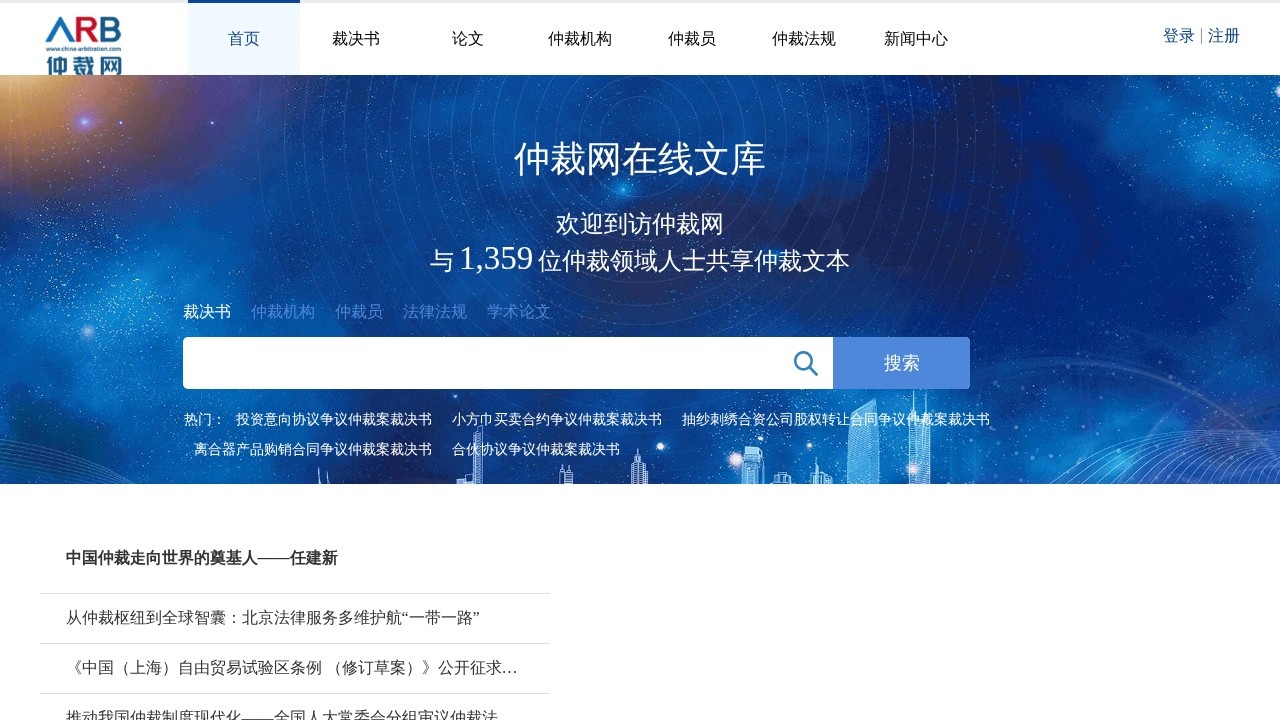This screenshot has width=1280, height=720.
Task: Open hot search 离合器产品购销合同争议仲裁案裁决书
Action: pos(313,450)
